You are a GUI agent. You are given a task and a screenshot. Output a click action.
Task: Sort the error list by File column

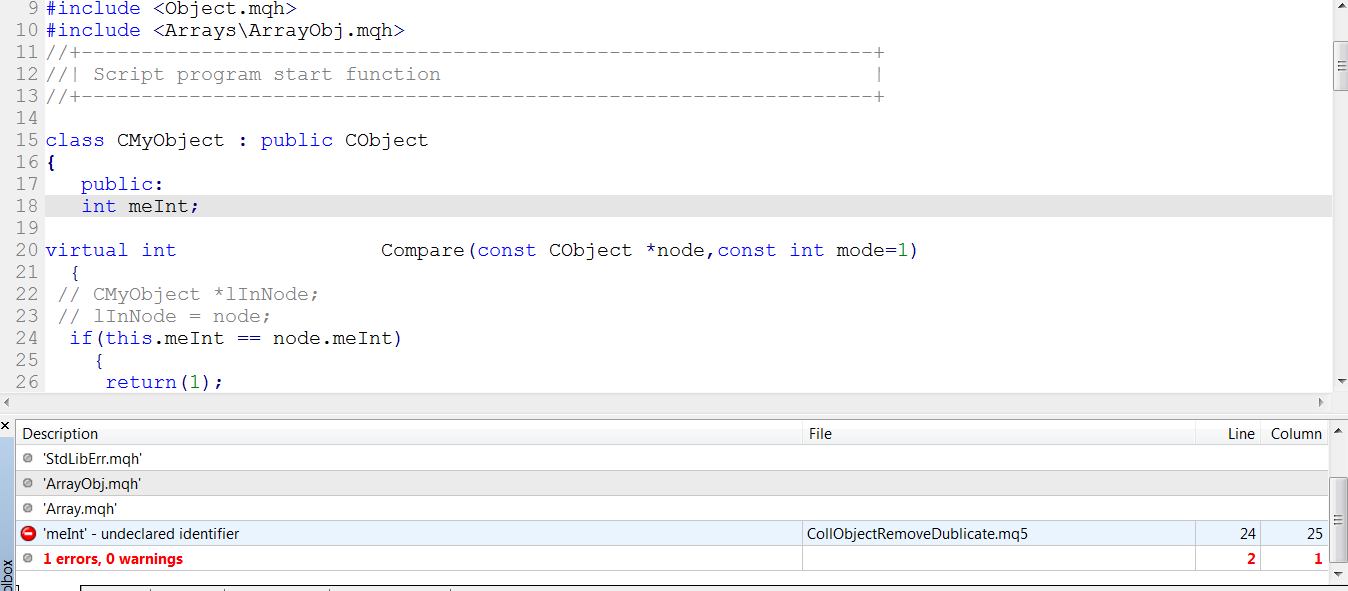pyautogui.click(x=999, y=434)
